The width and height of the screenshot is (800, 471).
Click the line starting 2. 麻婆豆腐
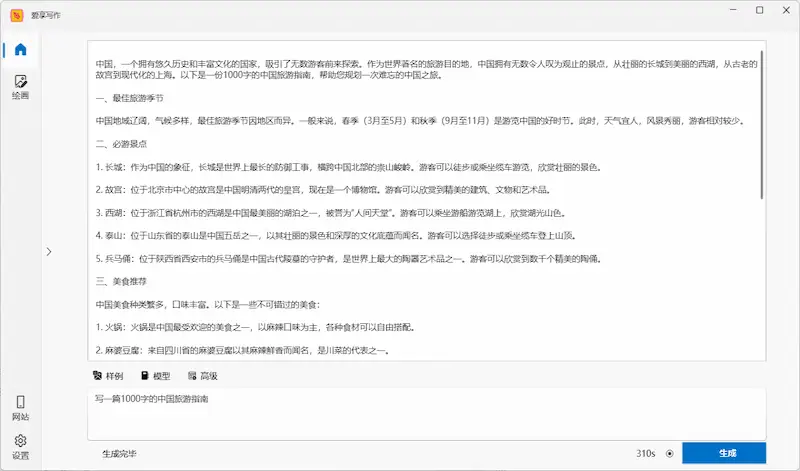(243, 350)
